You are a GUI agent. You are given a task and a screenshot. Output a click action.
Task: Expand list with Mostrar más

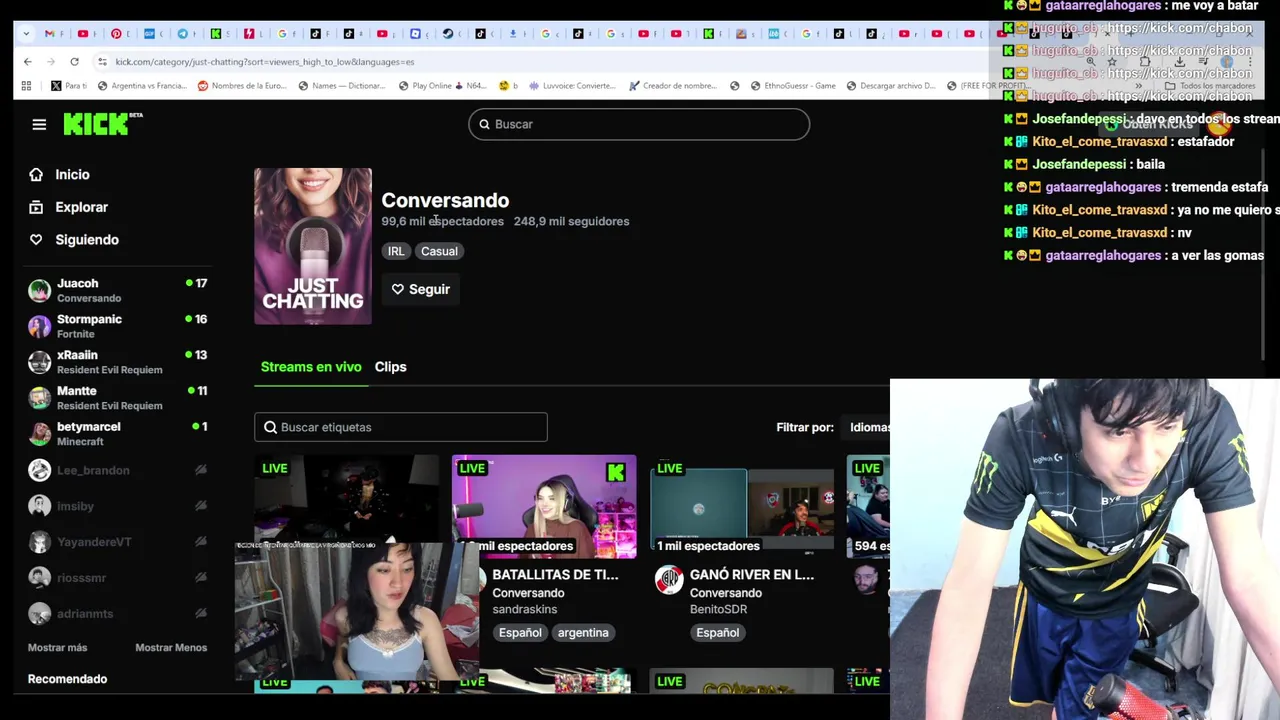click(57, 647)
